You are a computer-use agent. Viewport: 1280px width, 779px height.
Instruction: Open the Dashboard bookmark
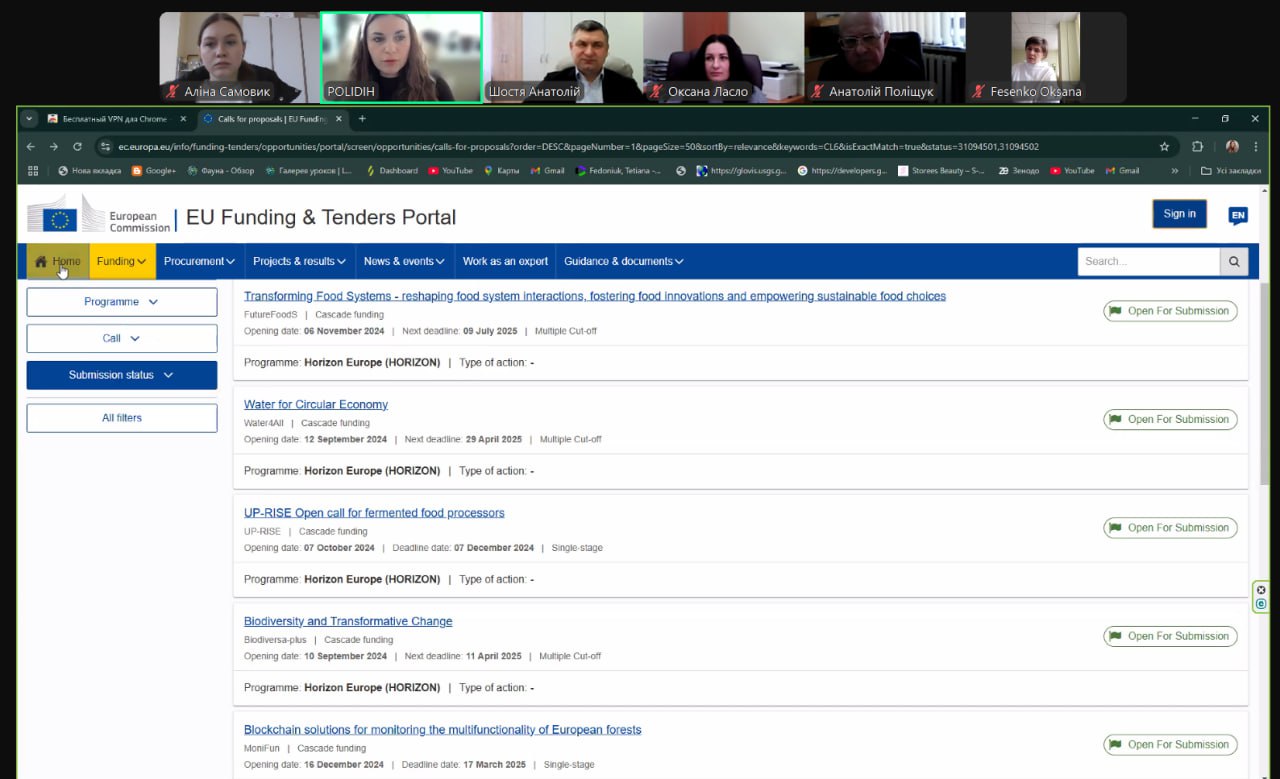tap(392, 171)
